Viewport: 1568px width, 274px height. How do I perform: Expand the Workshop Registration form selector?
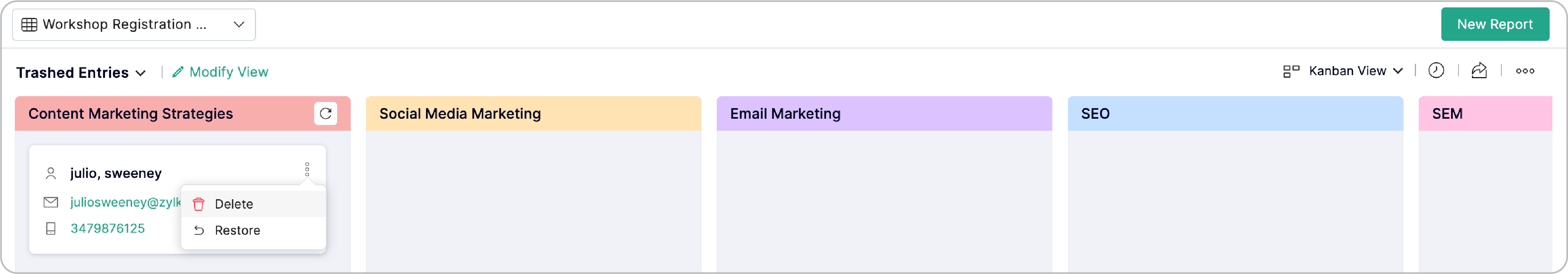(240, 24)
